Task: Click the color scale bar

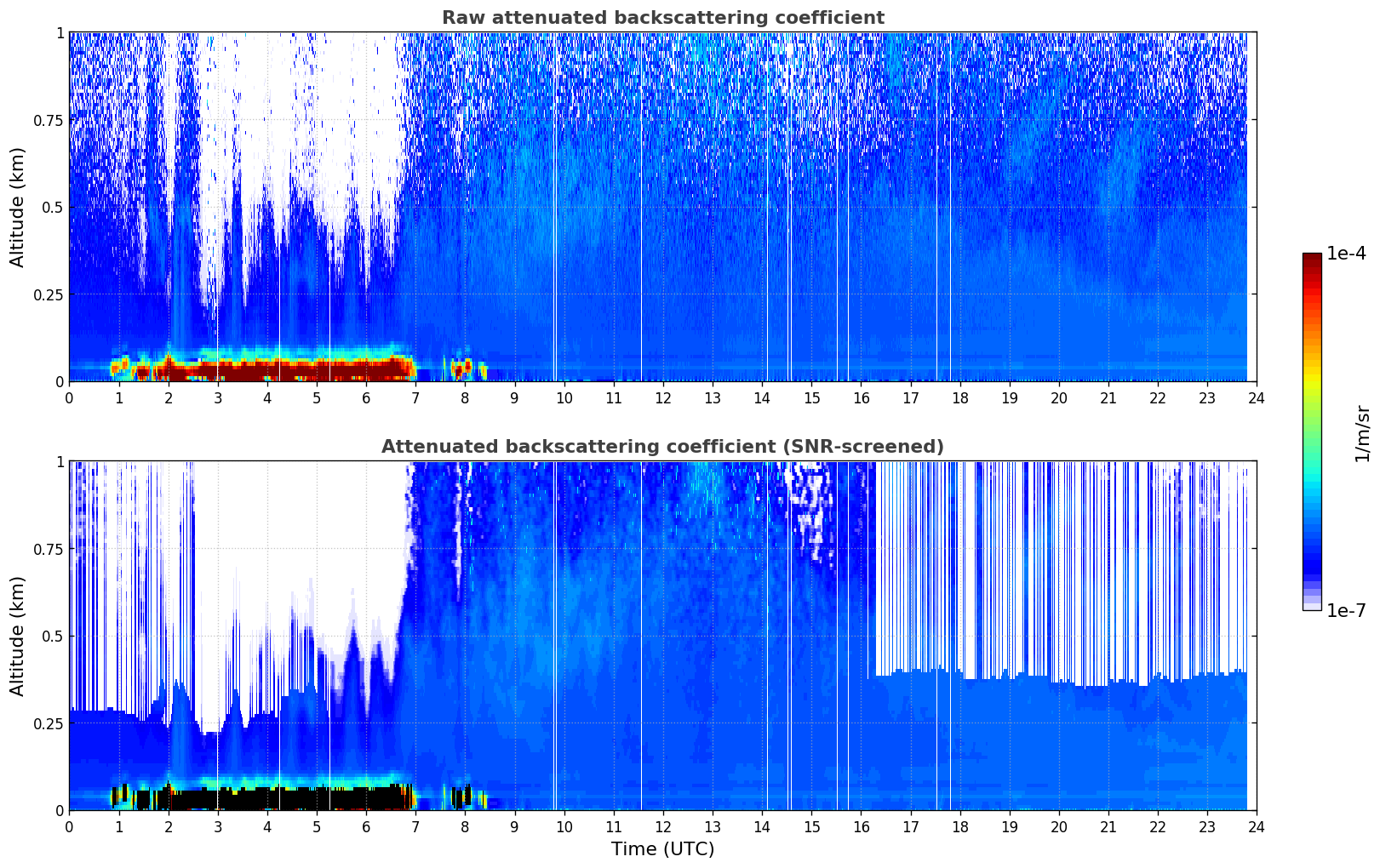Action: coord(1312,431)
